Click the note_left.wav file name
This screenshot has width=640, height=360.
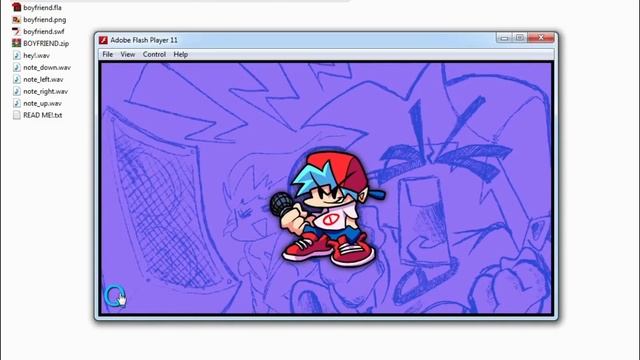pos(43,80)
